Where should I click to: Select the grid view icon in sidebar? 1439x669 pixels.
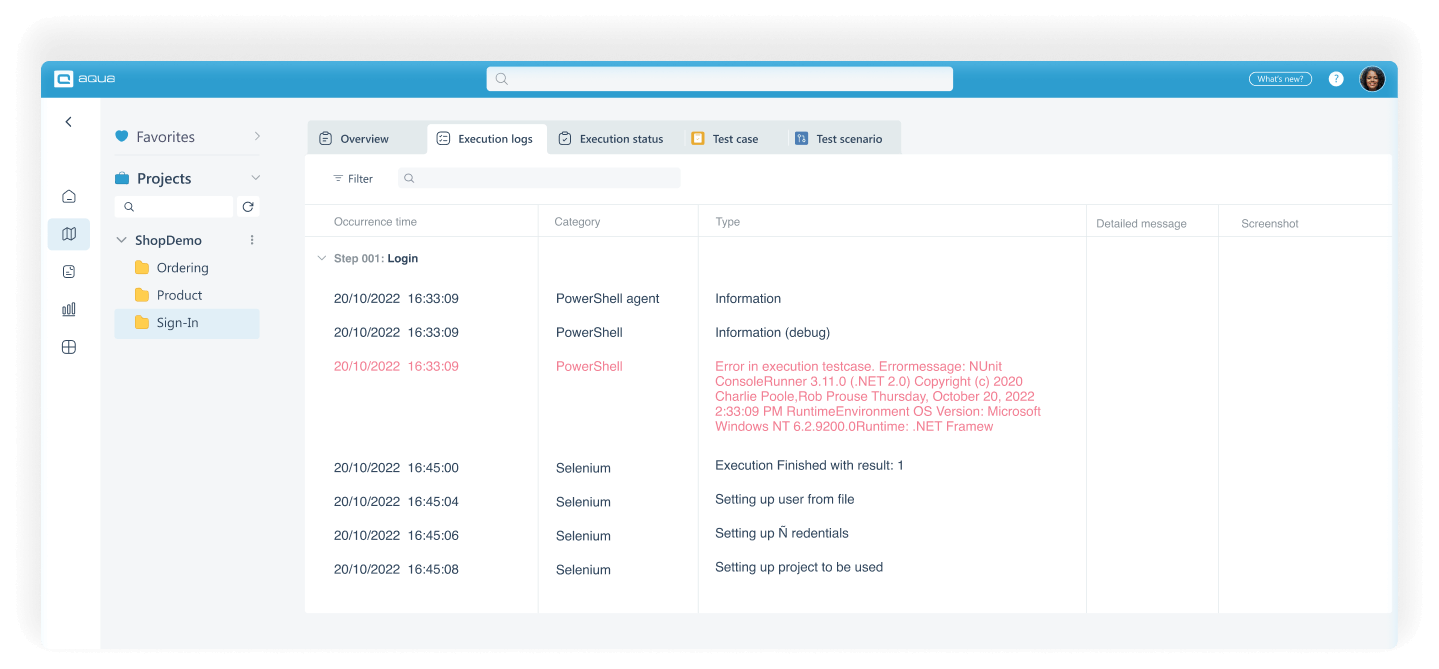coord(68,347)
